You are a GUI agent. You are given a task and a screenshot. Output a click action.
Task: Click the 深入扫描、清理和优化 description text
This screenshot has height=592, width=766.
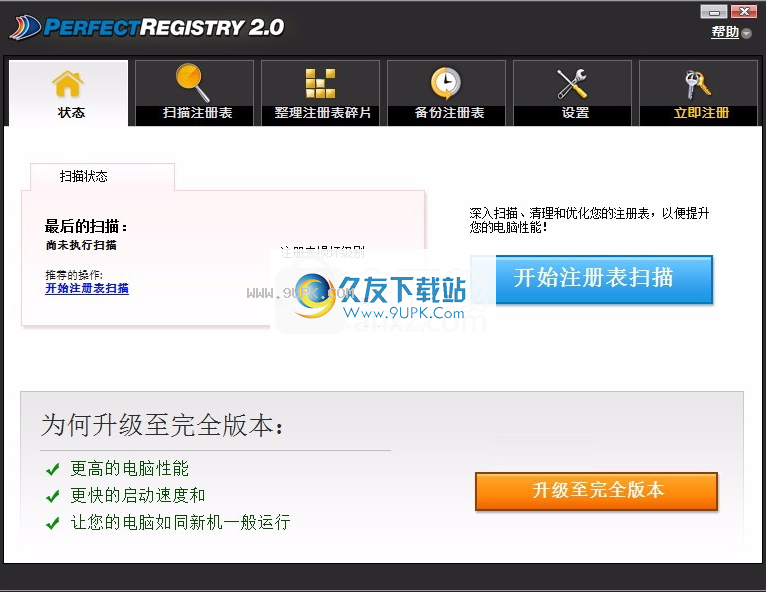pyautogui.click(x=589, y=220)
